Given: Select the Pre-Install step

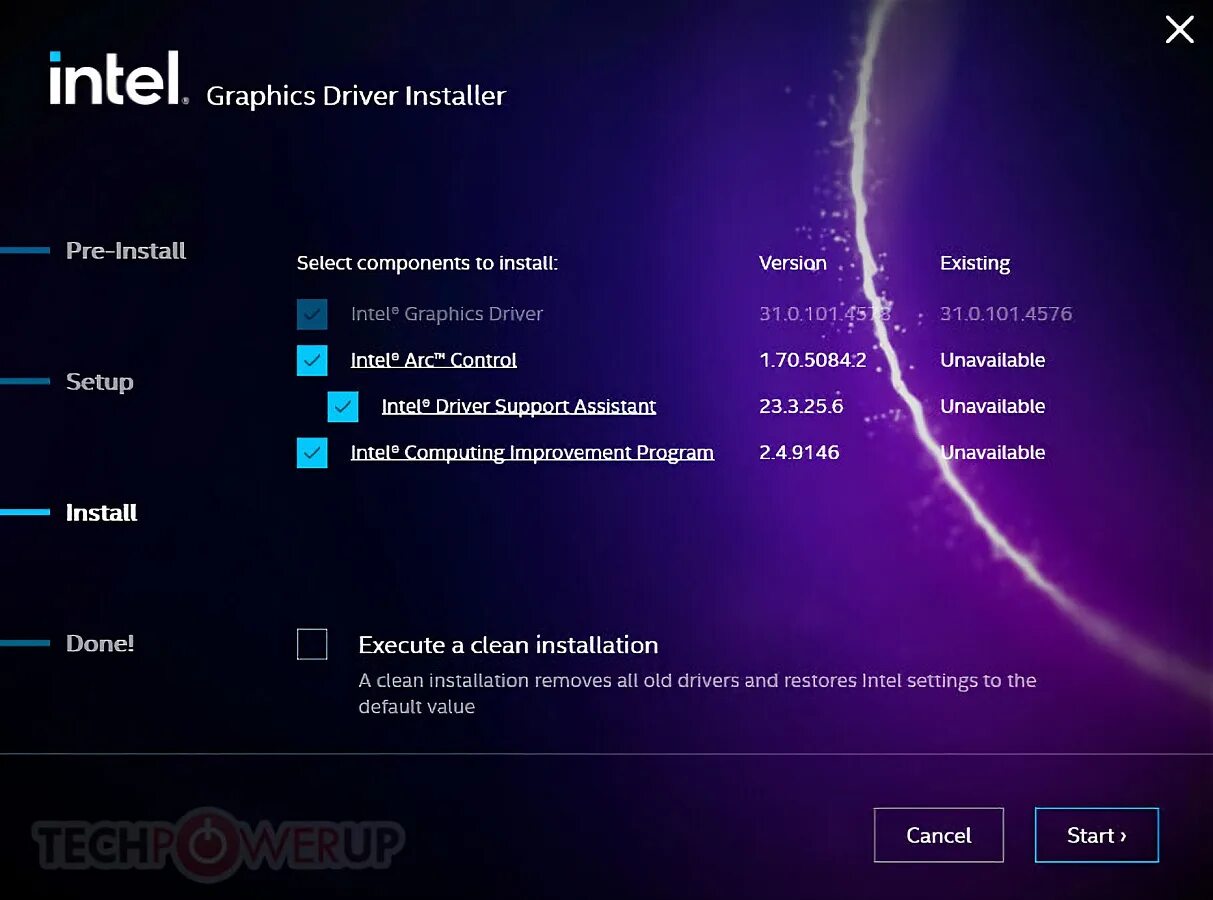Looking at the screenshot, I should (126, 250).
